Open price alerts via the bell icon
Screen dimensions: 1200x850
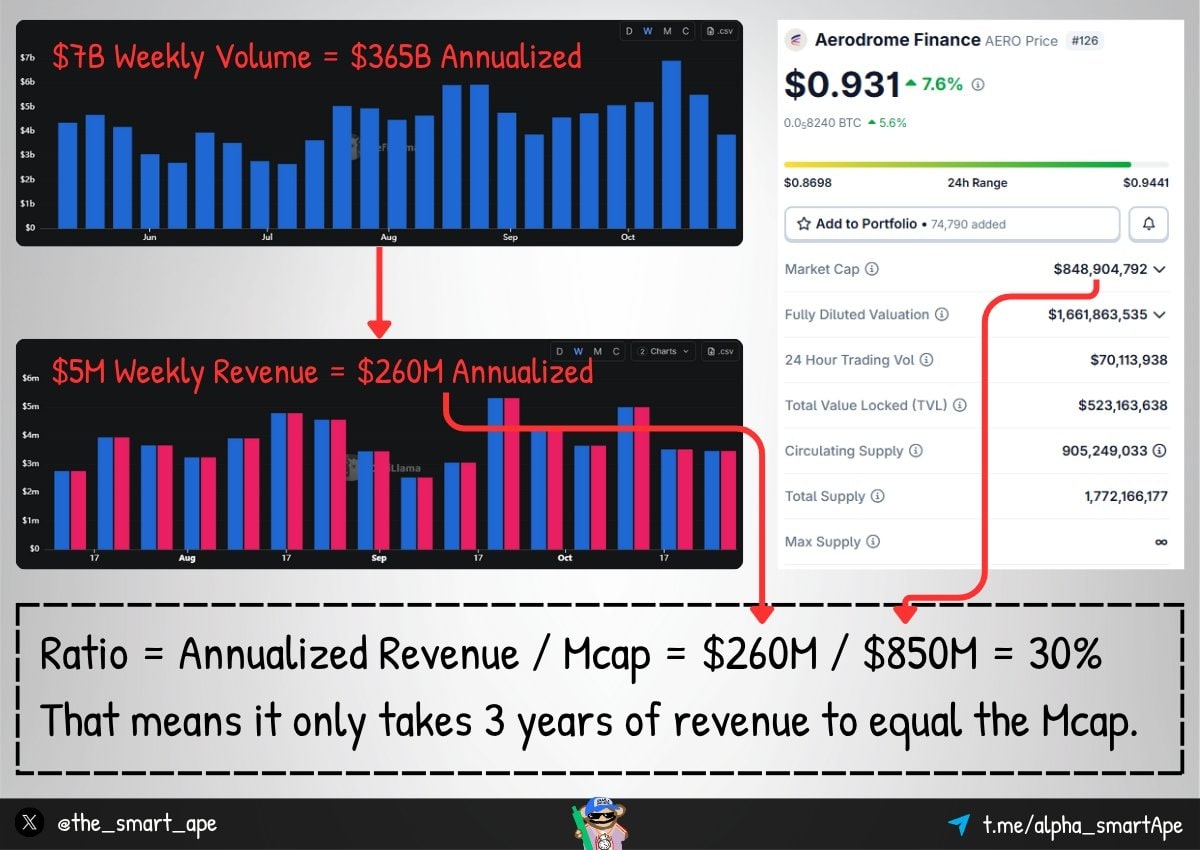tap(1148, 223)
